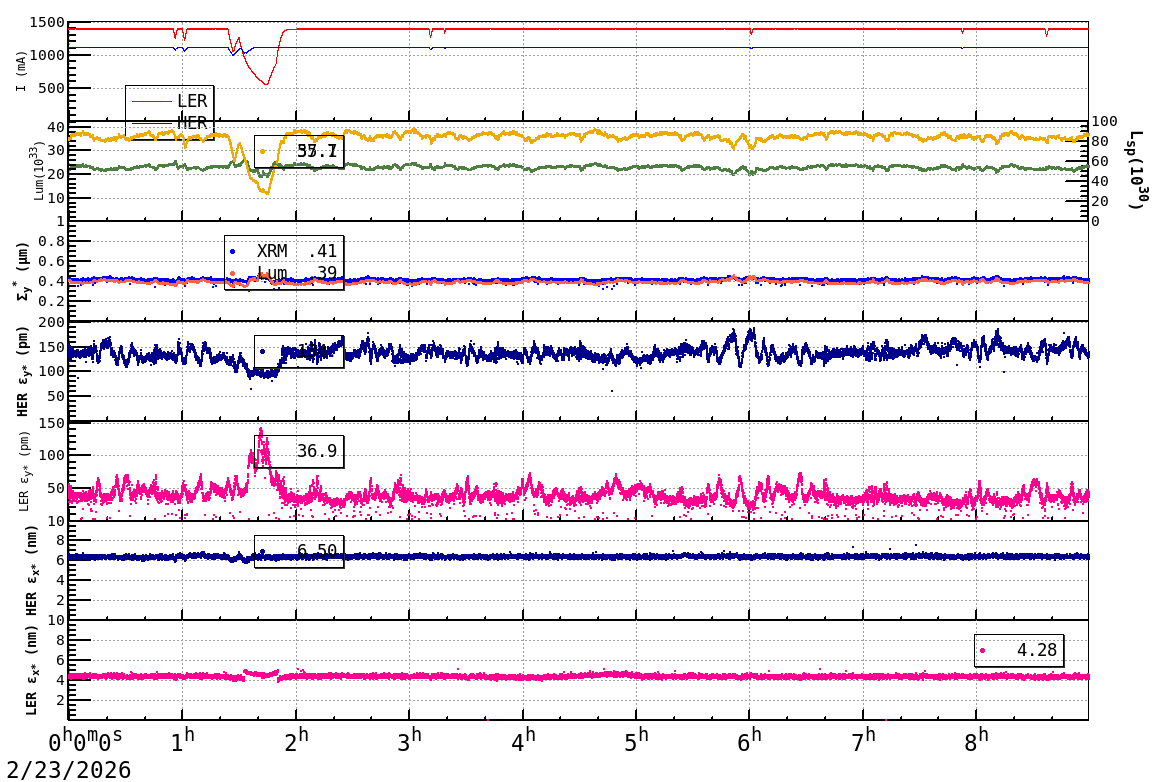
Task: Click the 1500 tick on the current axis
Action: click(x=47, y=22)
